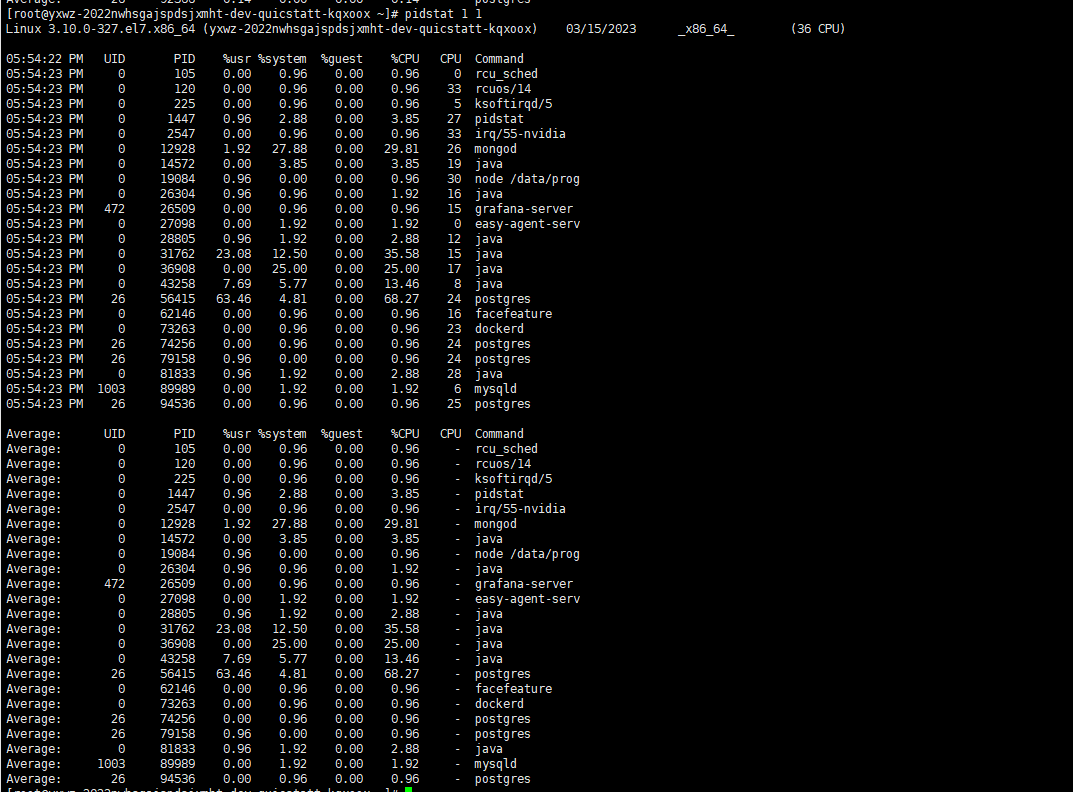Click "rcuos/14" in the Average row

point(503,464)
